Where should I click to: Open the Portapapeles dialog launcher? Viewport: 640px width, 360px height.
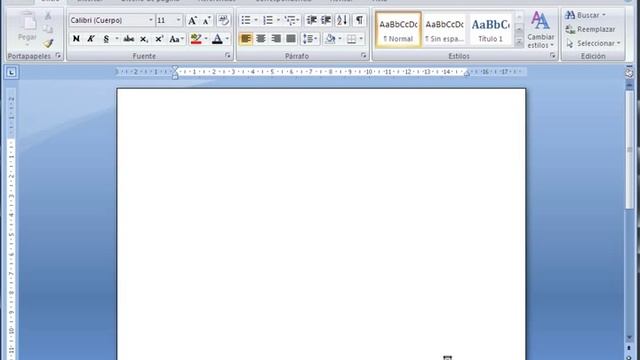click(58, 56)
